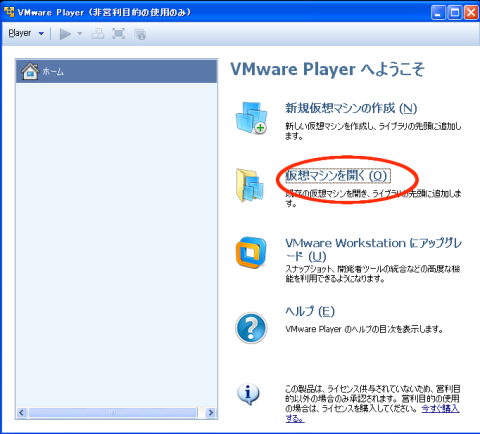Click the ヘルプ (E) link
The width and height of the screenshot is (480, 434).
[x=310, y=311]
